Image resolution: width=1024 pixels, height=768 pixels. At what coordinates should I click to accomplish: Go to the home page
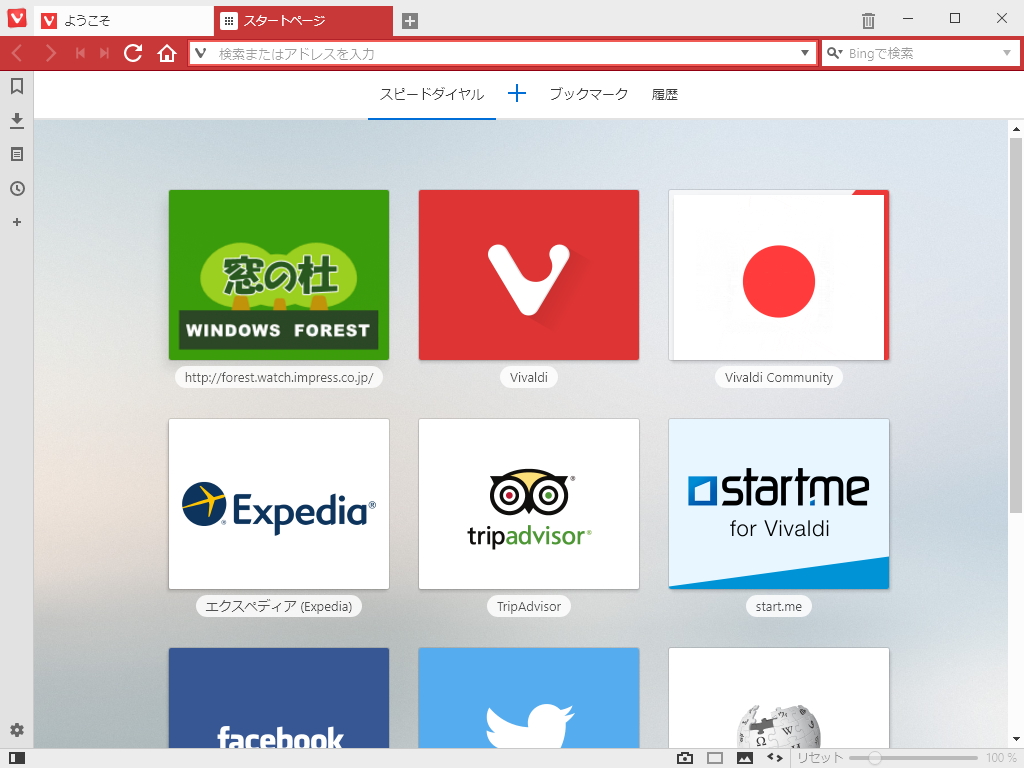[167, 53]
